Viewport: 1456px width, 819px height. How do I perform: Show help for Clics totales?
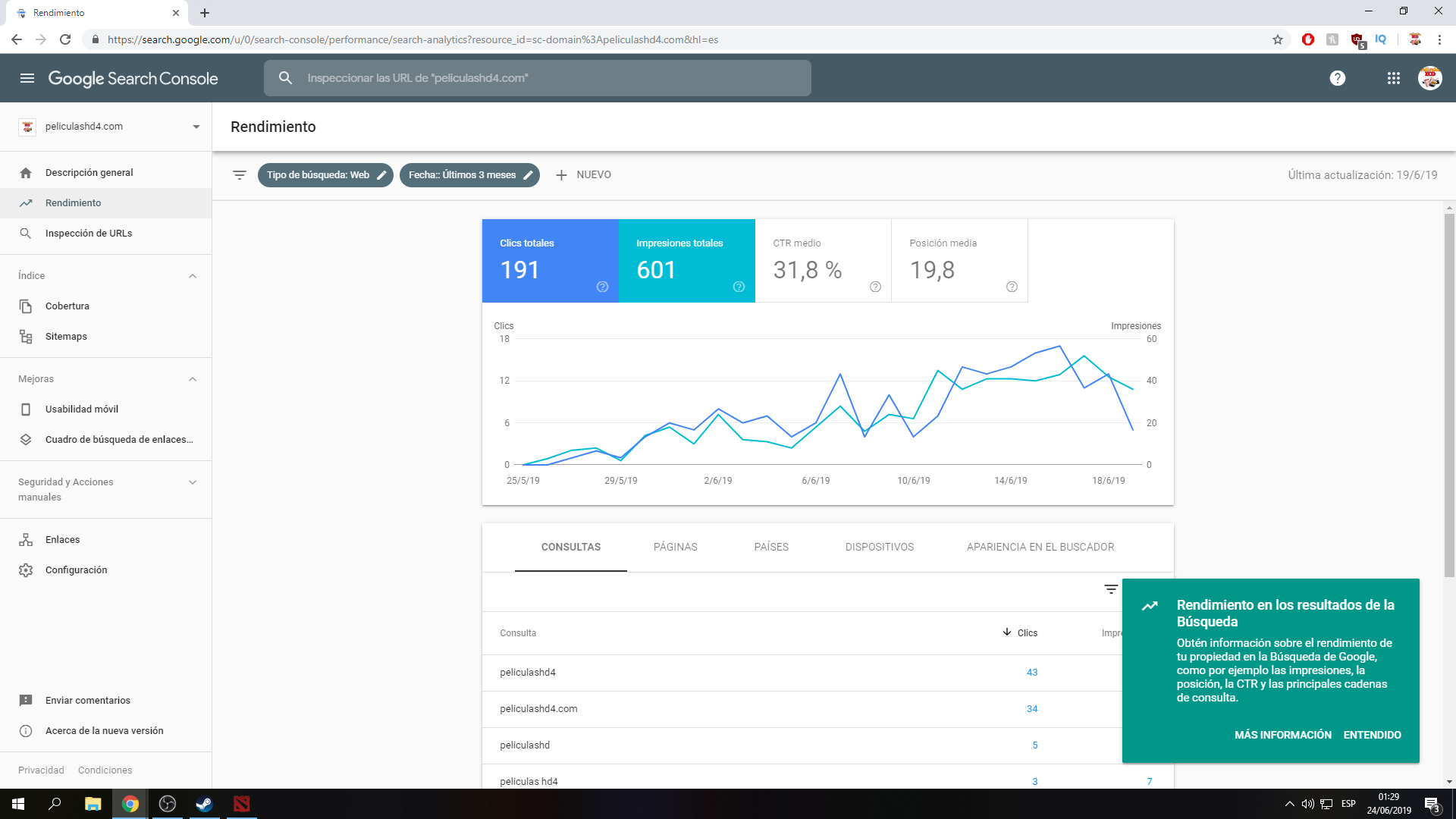click(602, 287)
